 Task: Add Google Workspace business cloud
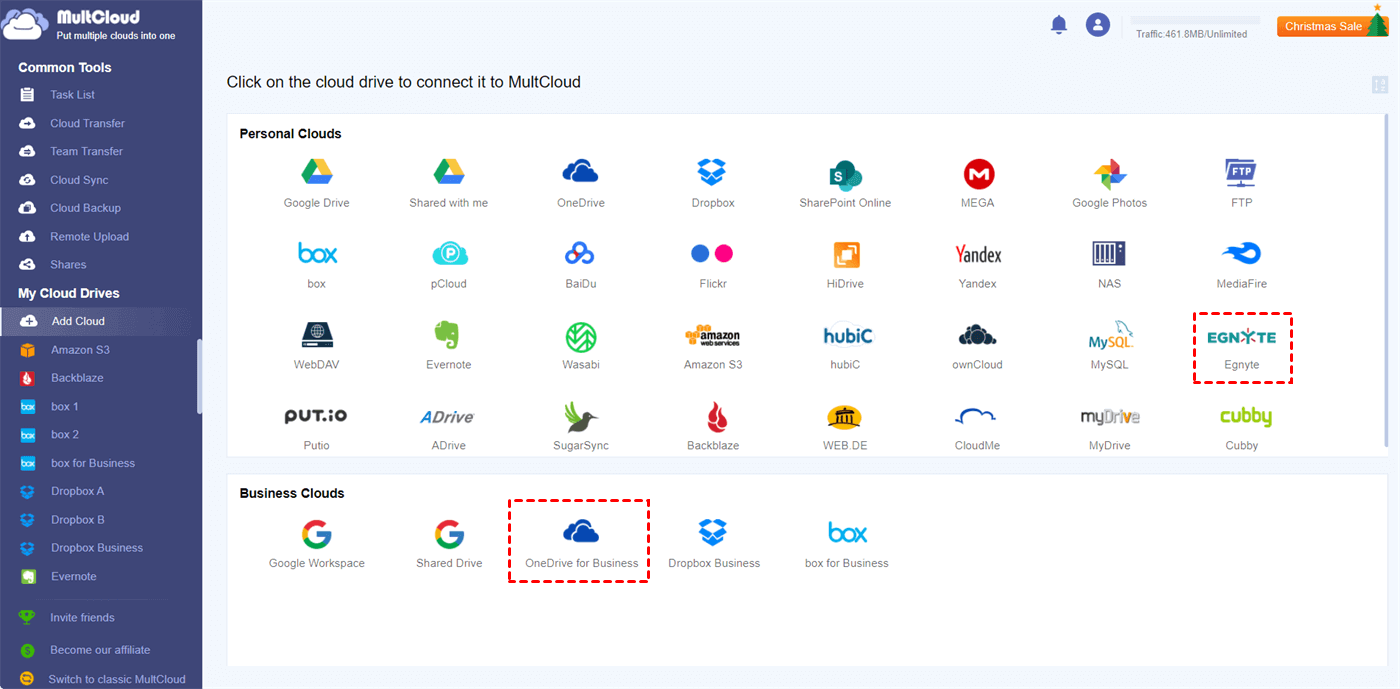point(316,543)
